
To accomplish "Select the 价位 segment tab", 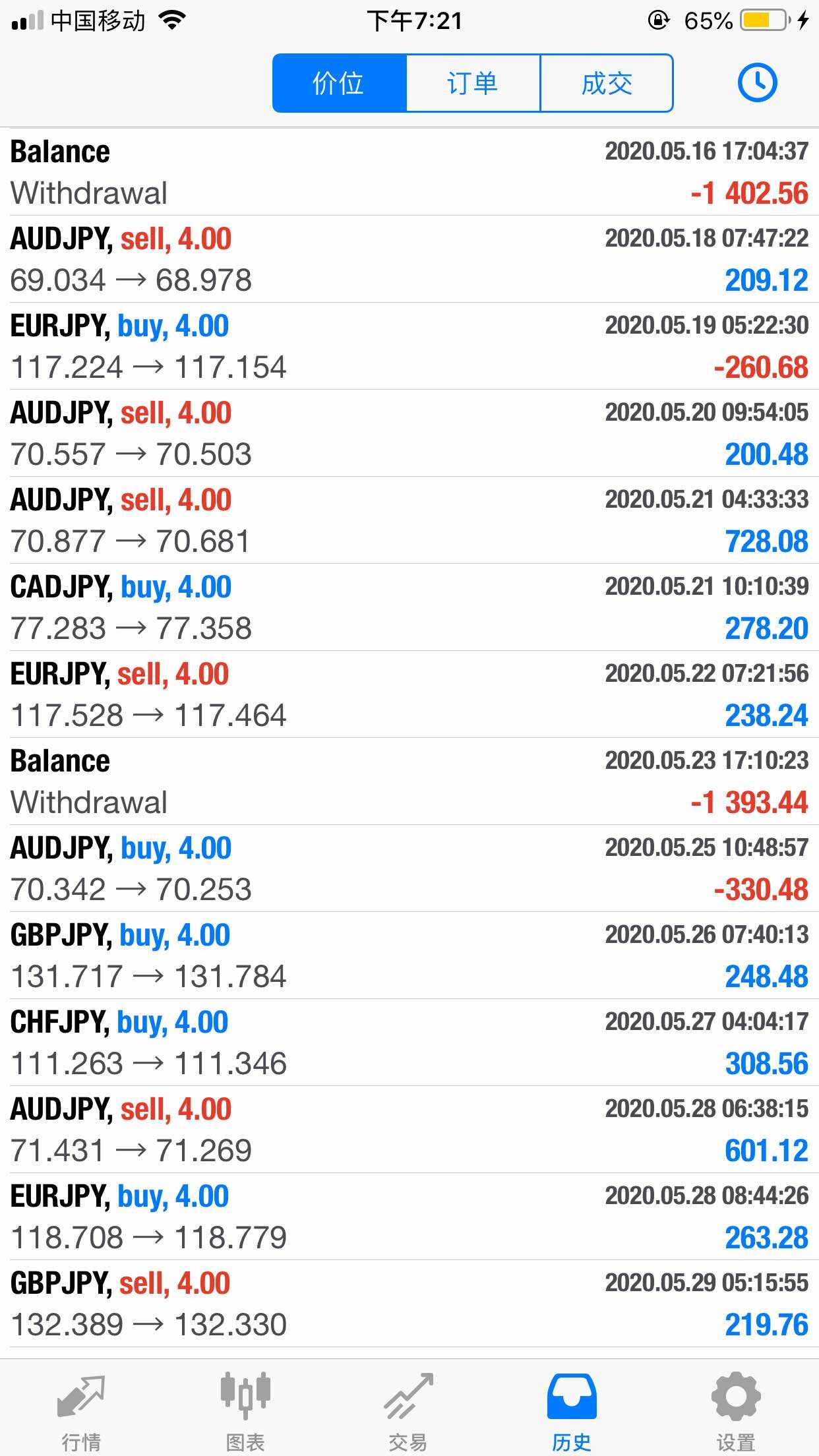I will (x=340, y=83).
